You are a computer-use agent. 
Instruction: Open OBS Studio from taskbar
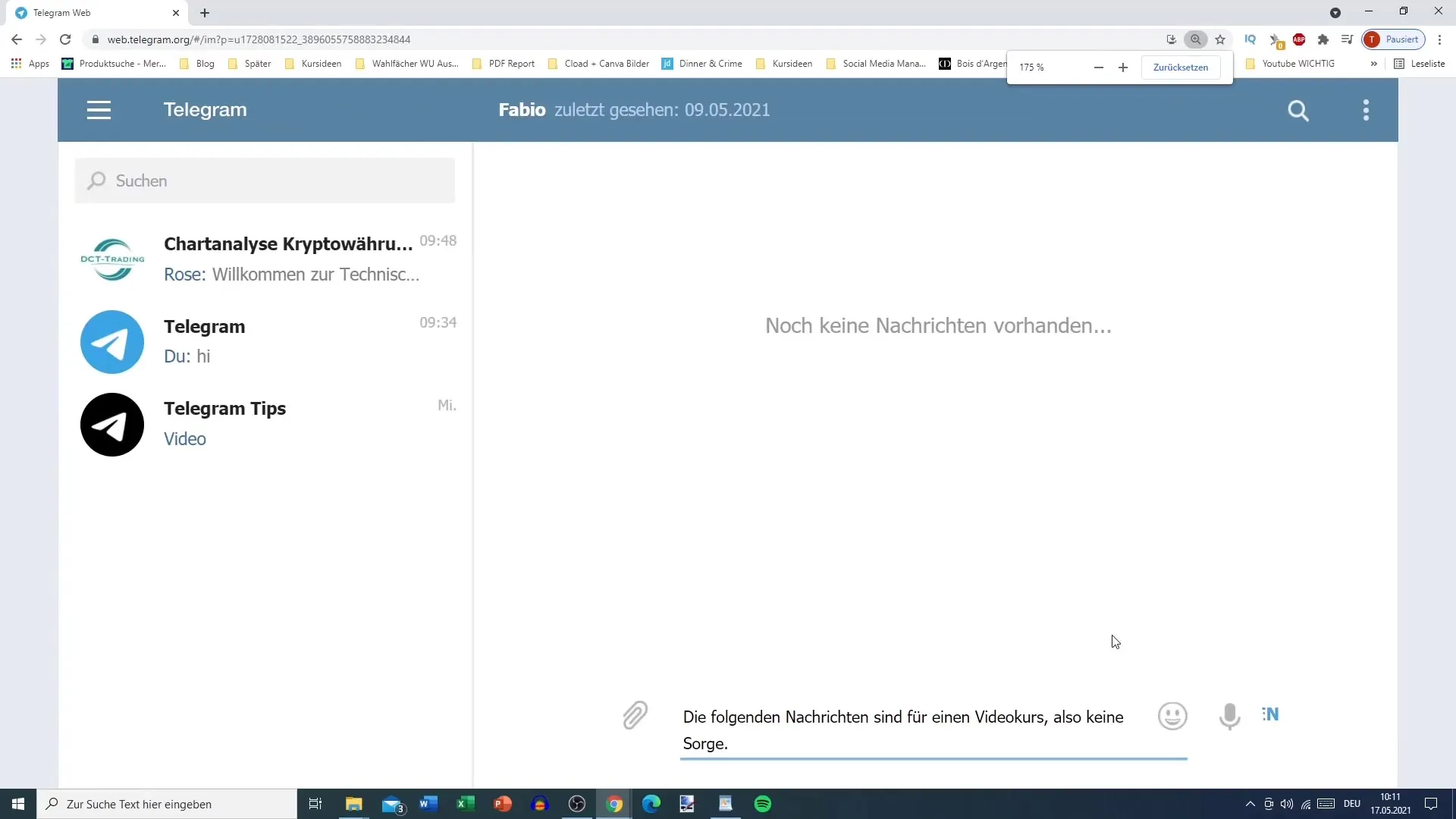[x=577, y=804]
